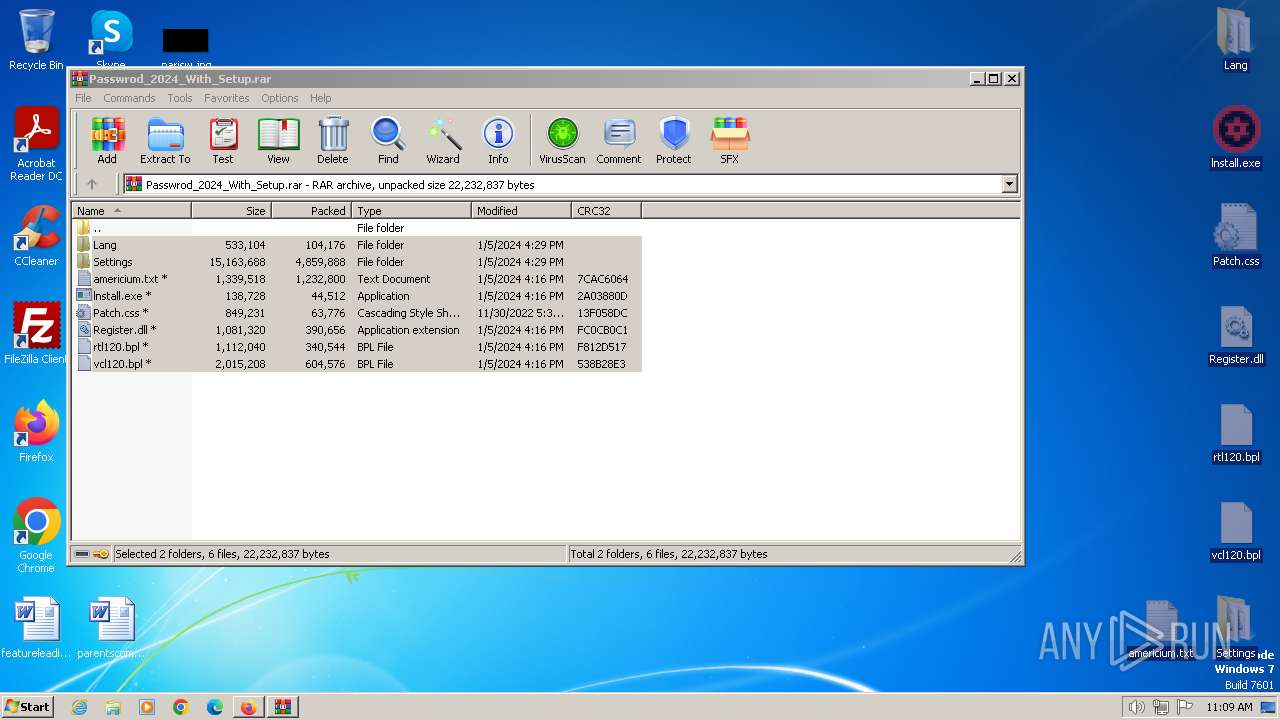Viewport: 1280px width, 720px height.
Task: Click the Delete trash icon
Action: [333, 140]
